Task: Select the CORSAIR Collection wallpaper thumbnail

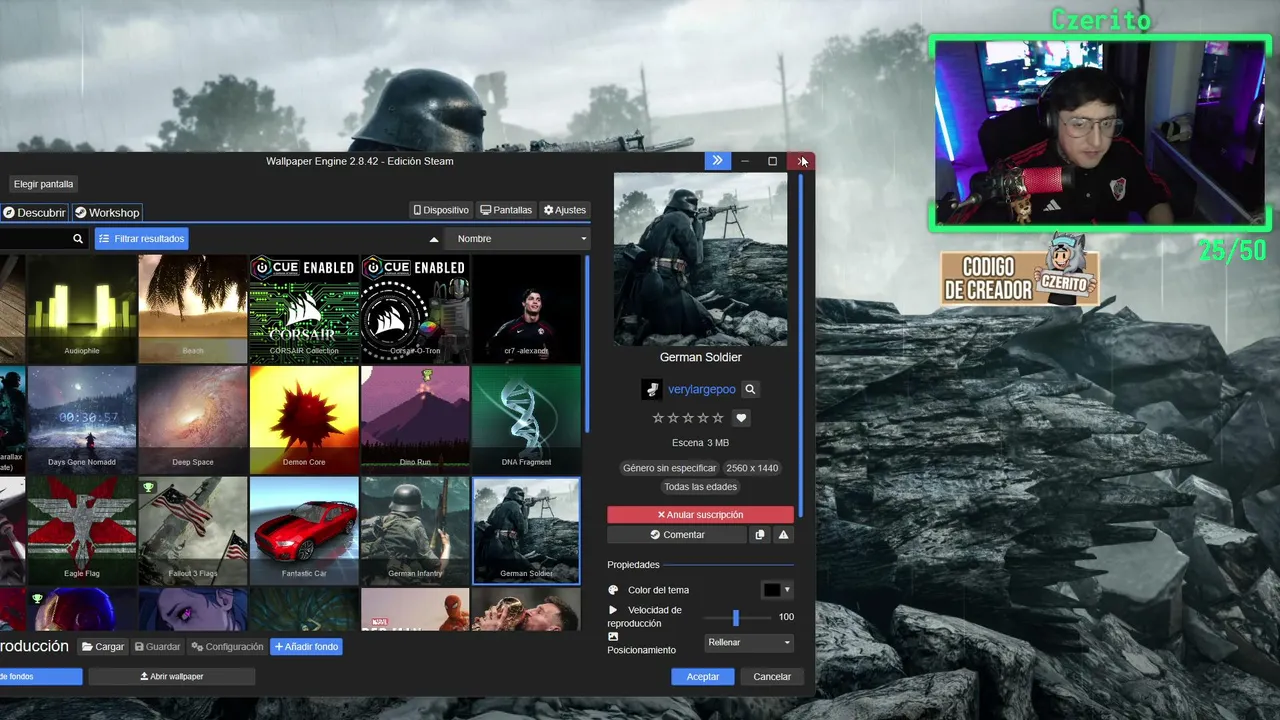Action: click(x=304, y=308)
